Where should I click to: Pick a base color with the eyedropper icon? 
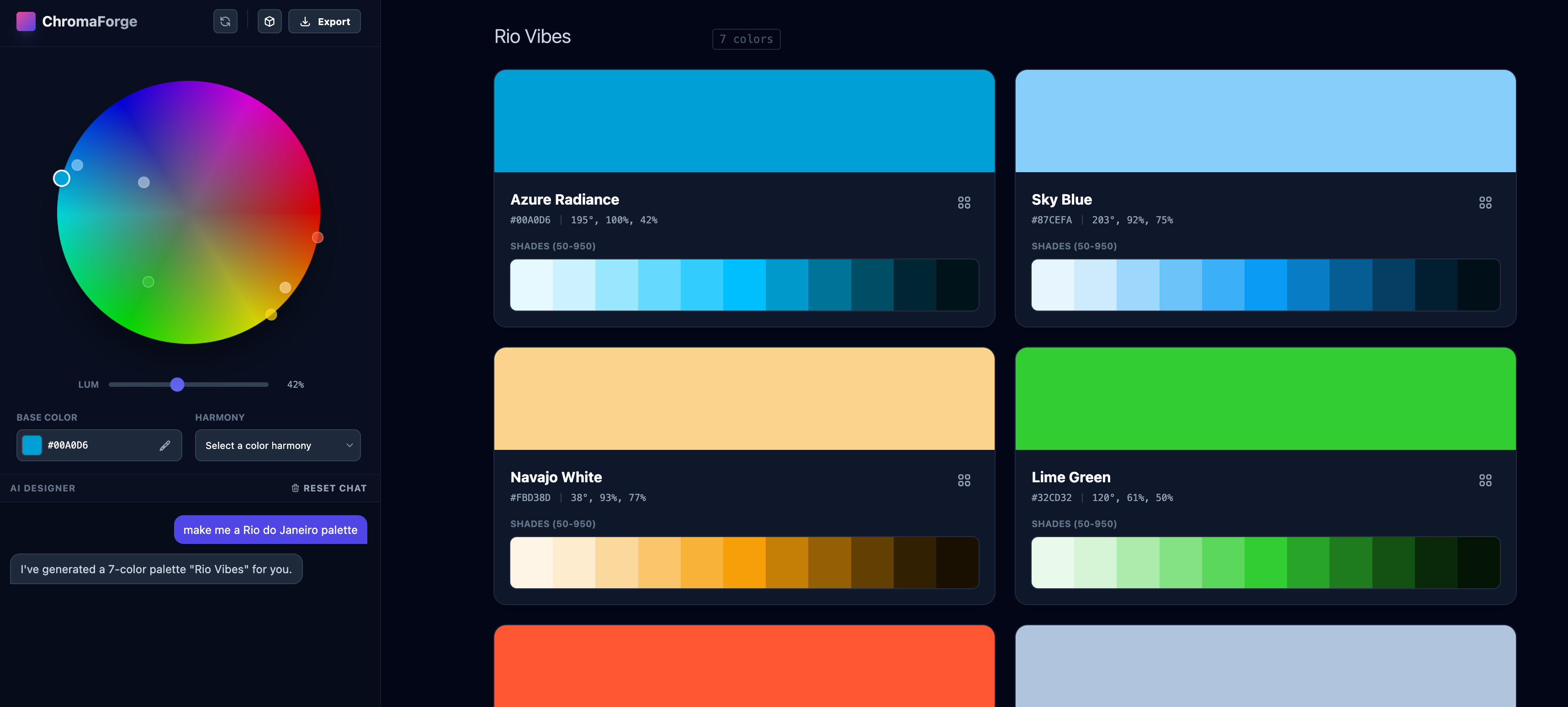(x=165, y=445)
